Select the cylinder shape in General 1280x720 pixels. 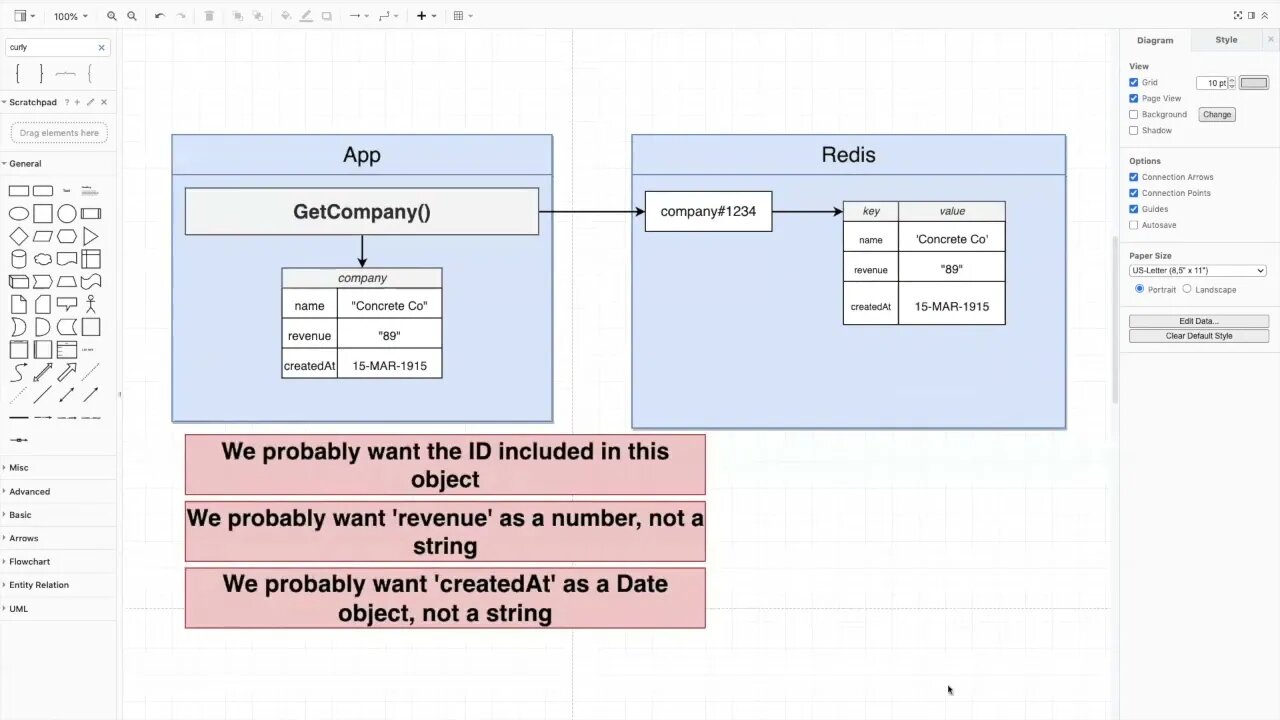pos(19,259)
